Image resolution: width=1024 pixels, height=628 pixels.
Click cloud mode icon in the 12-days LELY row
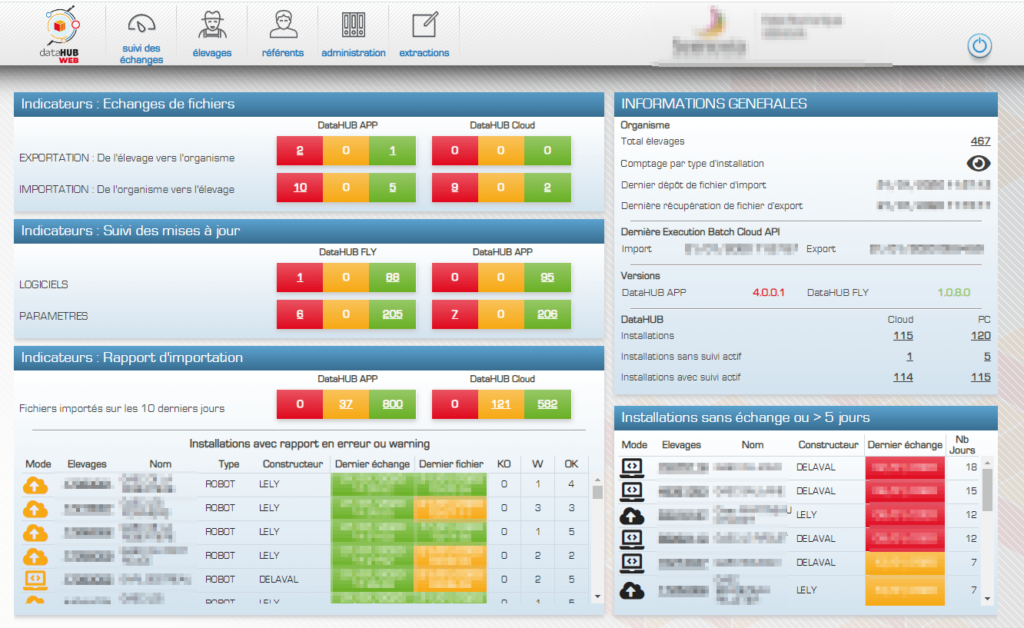(632, 516)
